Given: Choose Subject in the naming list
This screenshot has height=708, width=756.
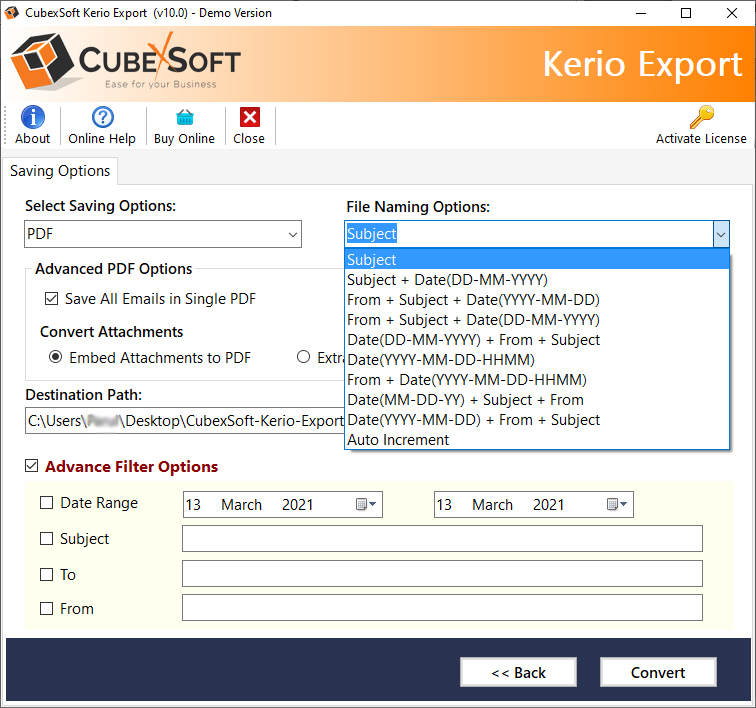Looking at the screenshot, I should tap(537, 259).
